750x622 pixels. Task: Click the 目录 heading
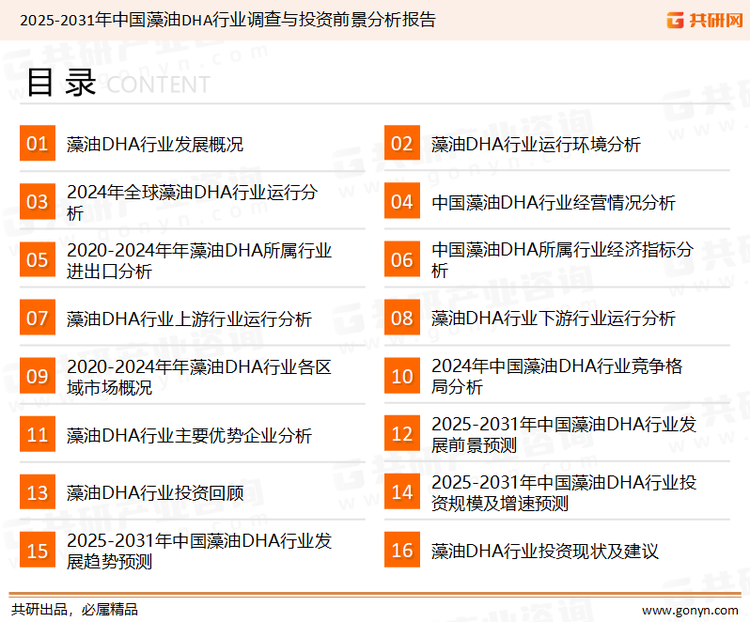(61, 83)
